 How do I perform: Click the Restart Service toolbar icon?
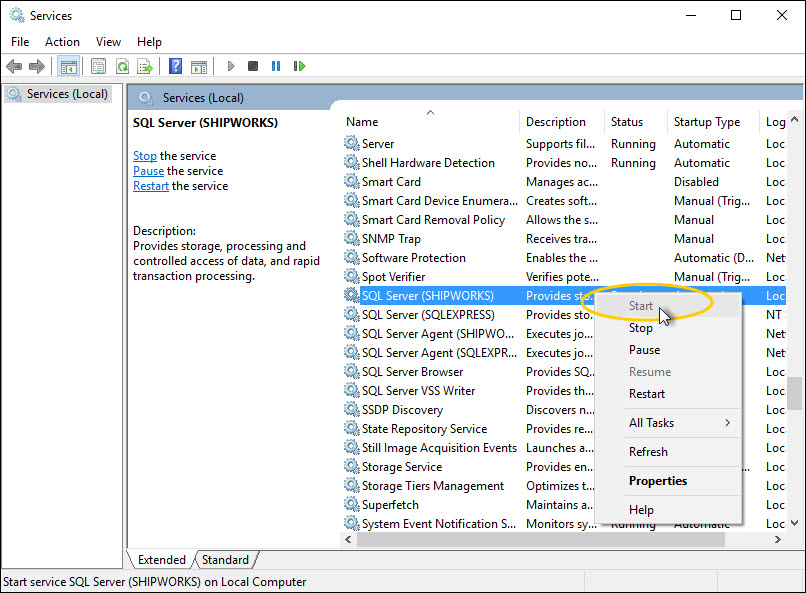click(x=299, y=66)
